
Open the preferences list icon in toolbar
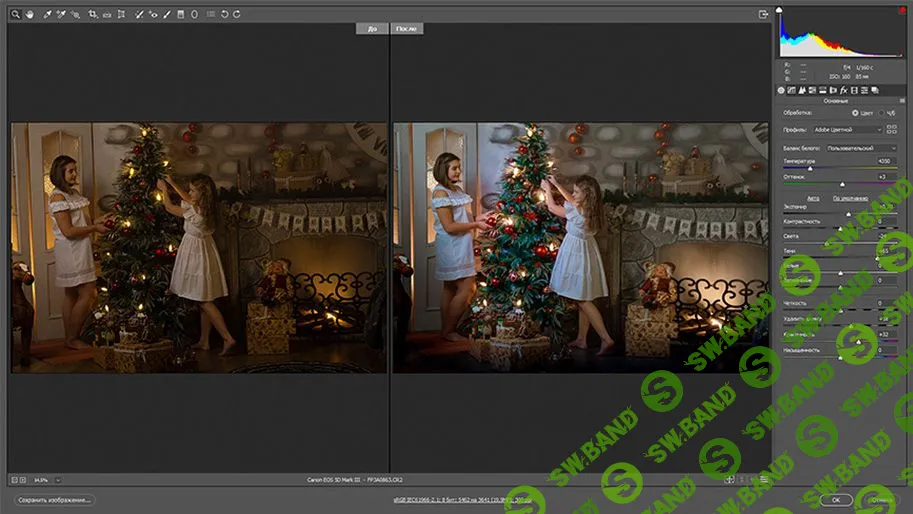pos(211,14)
